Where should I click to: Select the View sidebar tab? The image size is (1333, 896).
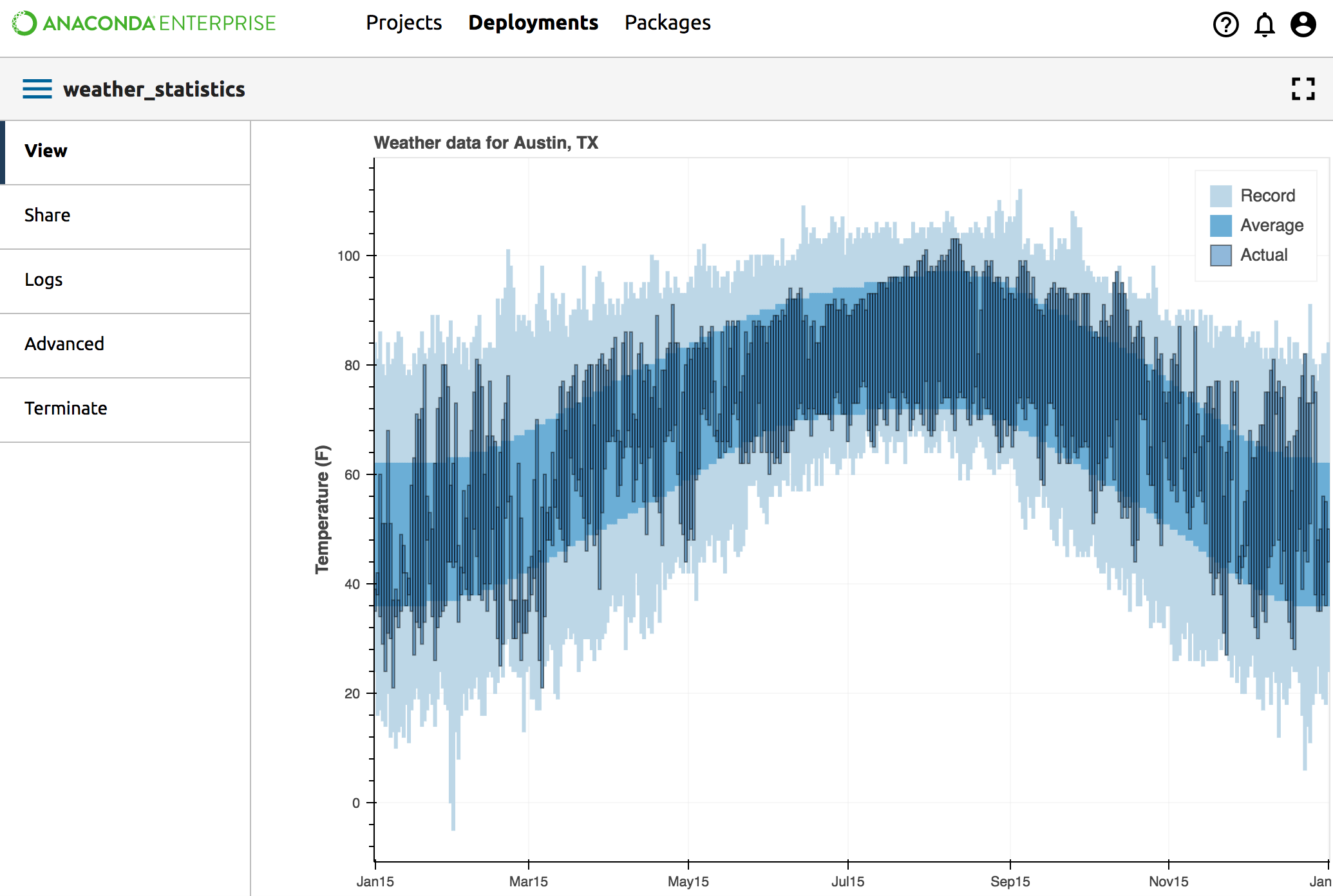coord(46,151)
